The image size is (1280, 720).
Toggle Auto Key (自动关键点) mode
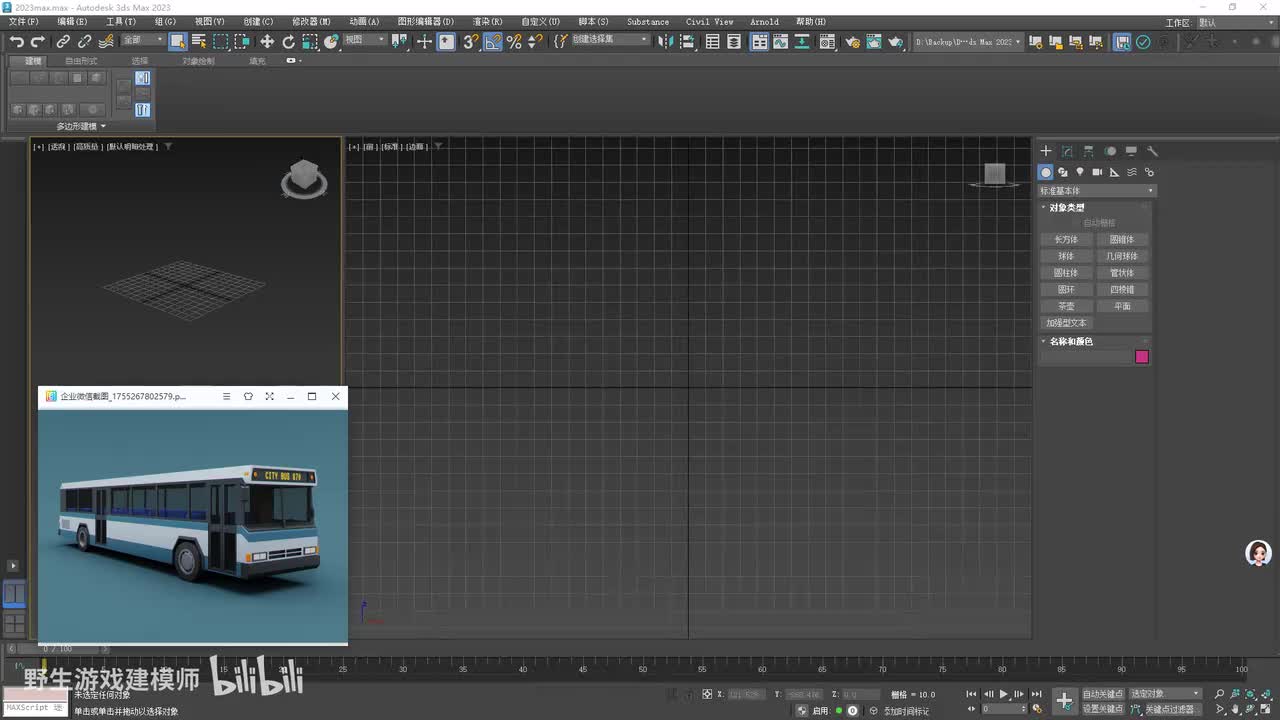tap(1102, 693)
